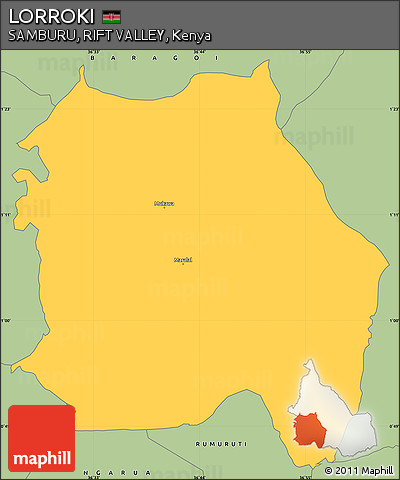400x480 pixels.
Task: Click the upper town label above Maralal
Action: [x=164, y=203]
